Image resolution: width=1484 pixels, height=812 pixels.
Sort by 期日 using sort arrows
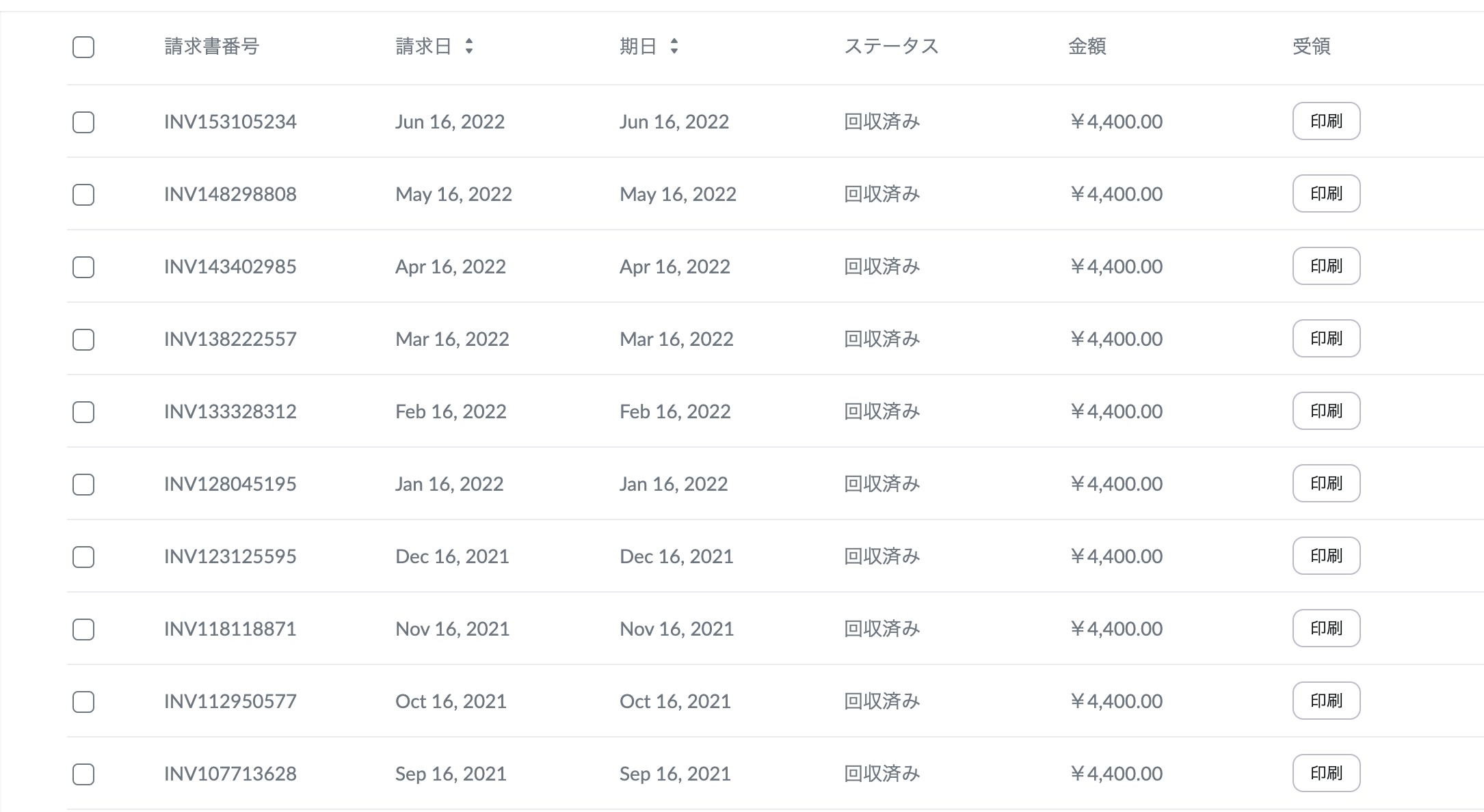click(x=674, y=46)
